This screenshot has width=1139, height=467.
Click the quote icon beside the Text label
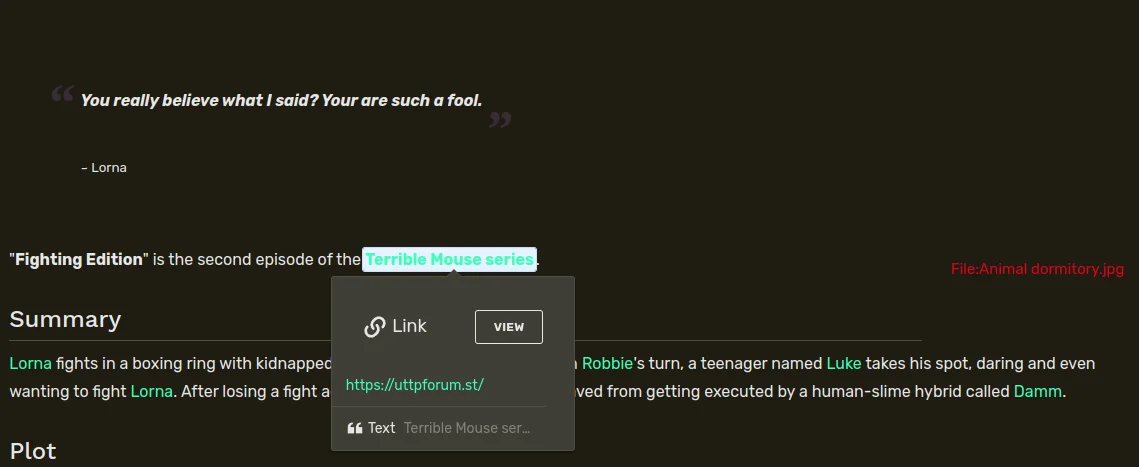(354, 428)
